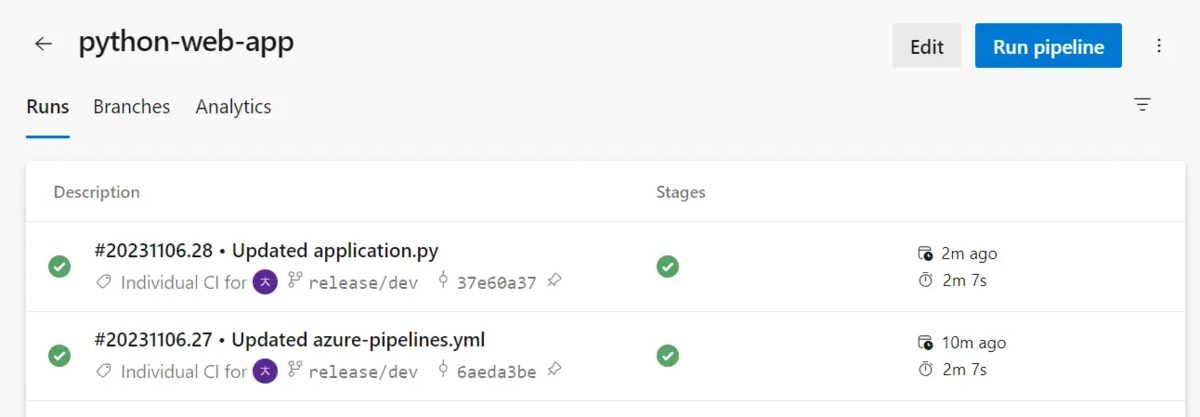This screenshot has width=1200, height=417.
Task: Open the runs filter icon
Action: (1142, 104)
